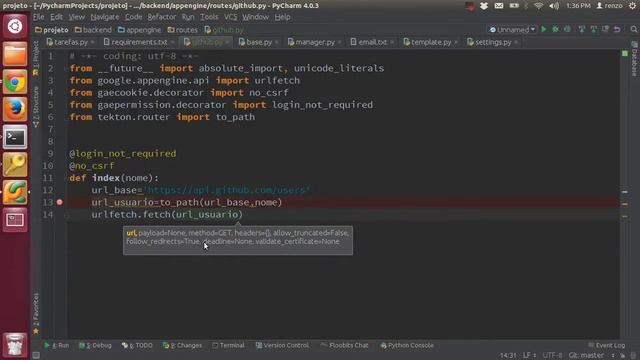Open the Terminal tool window
This screenshot has width=640, height=360.
(228, 345)
